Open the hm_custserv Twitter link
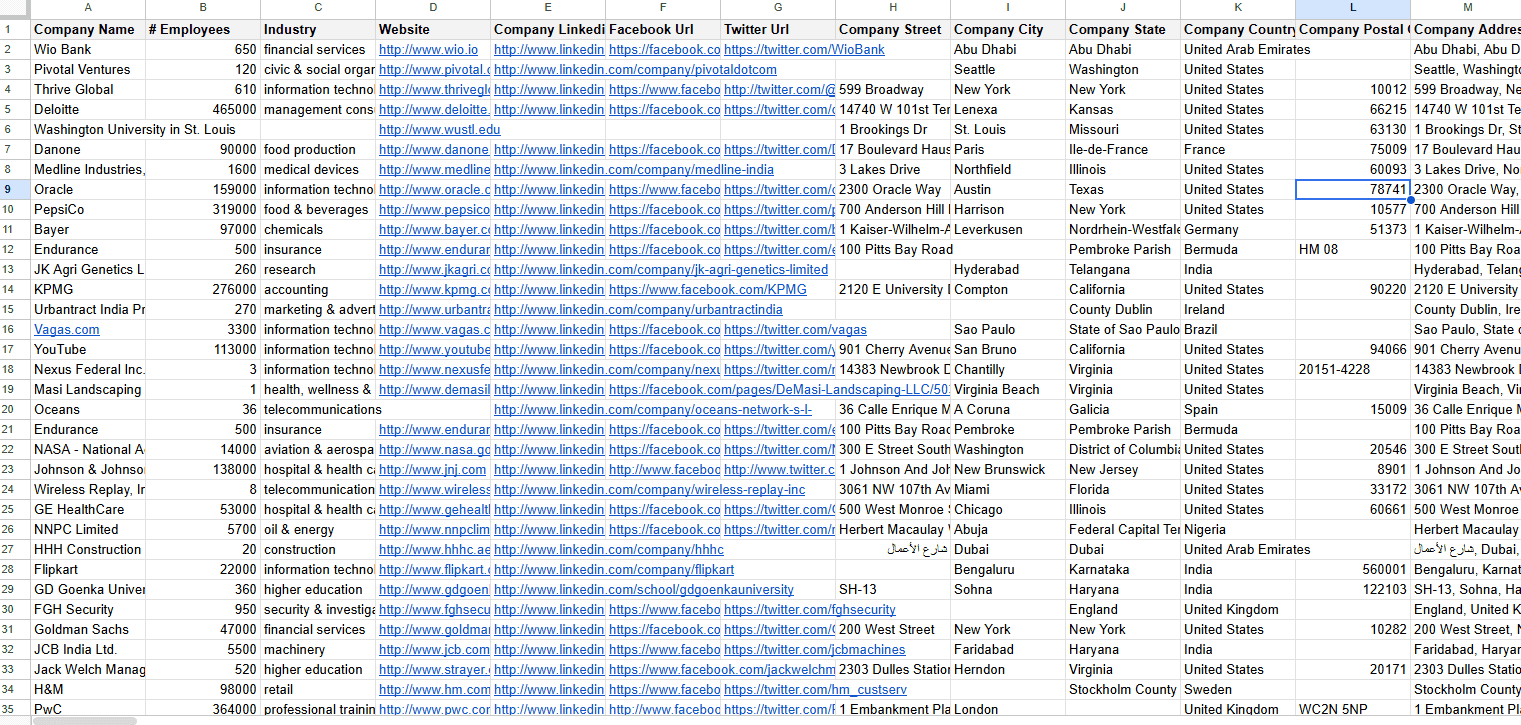1521x725 pixels. tap(815, 689)
